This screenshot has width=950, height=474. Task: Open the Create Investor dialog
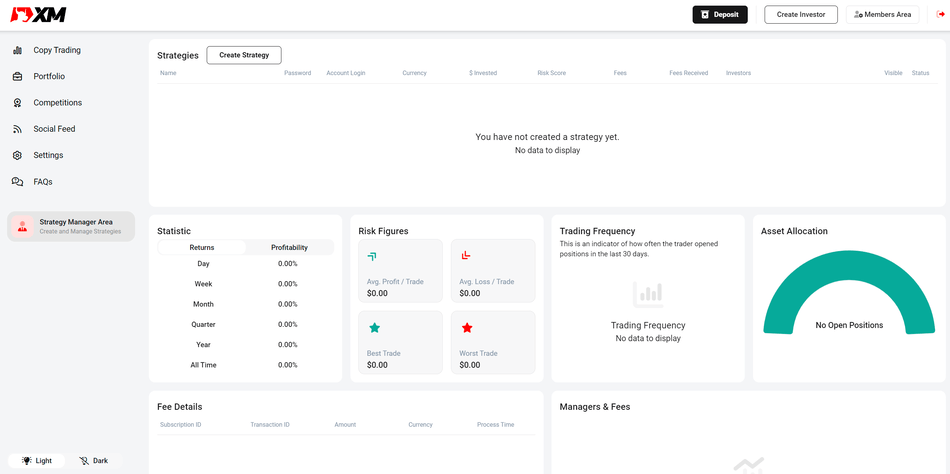point(801,14)
